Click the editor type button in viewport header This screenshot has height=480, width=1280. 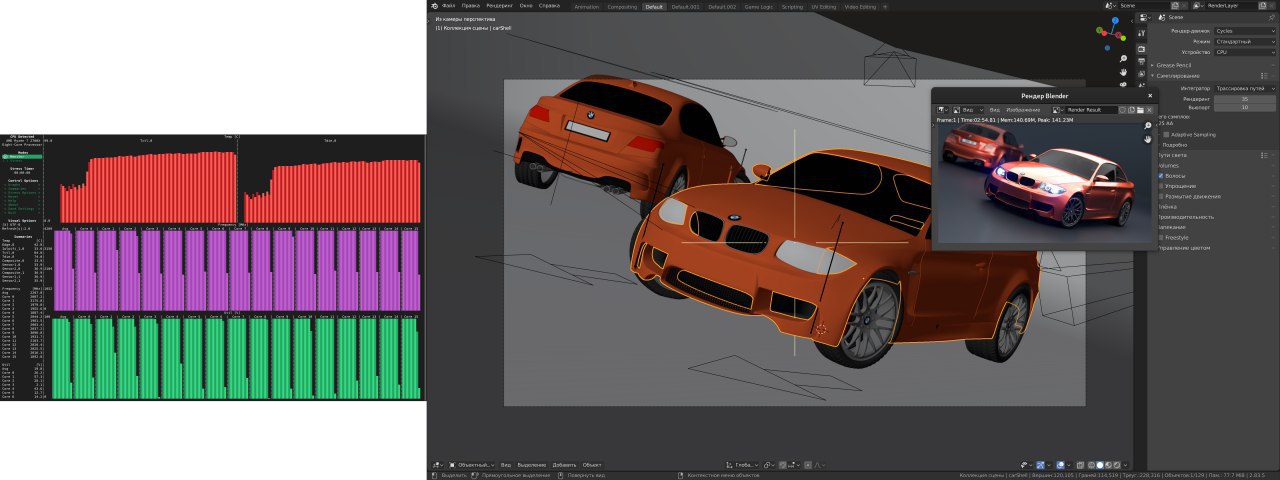(x=438, y=465)
